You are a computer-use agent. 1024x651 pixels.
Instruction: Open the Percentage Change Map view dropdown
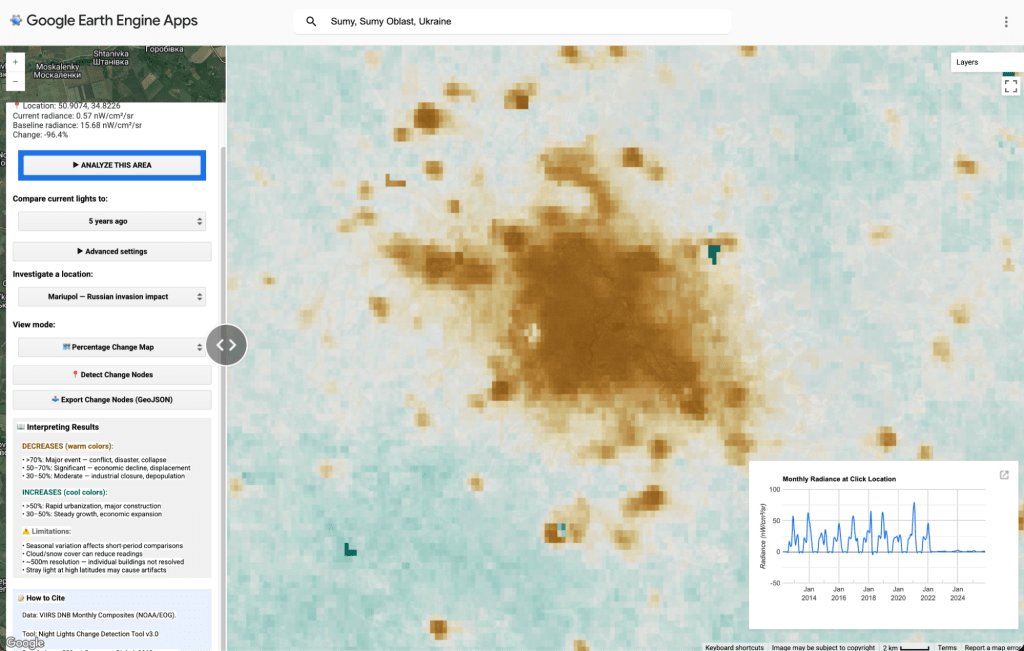(x=112, y=347)
